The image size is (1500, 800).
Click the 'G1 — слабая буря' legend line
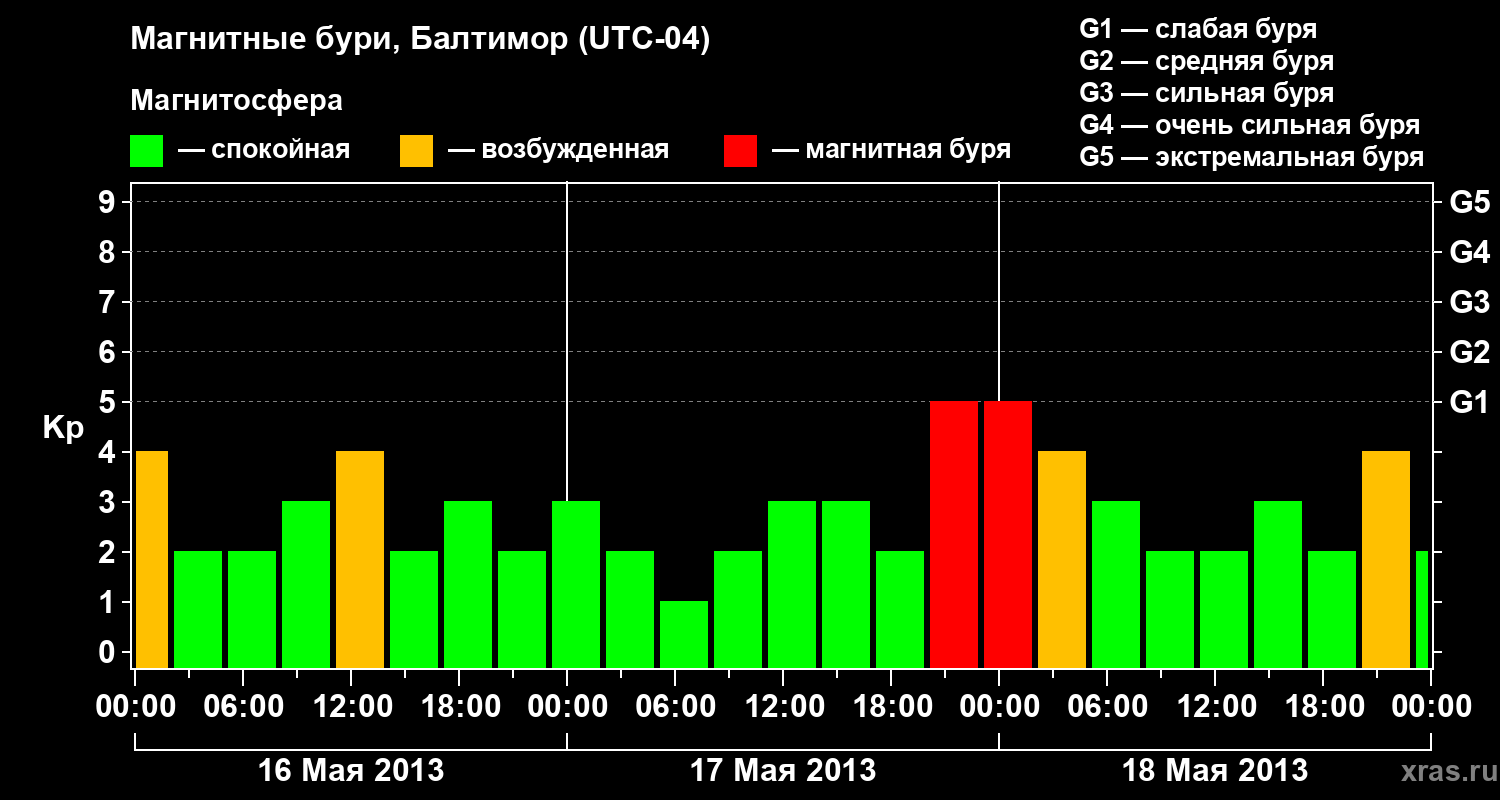pos(1198,29)
